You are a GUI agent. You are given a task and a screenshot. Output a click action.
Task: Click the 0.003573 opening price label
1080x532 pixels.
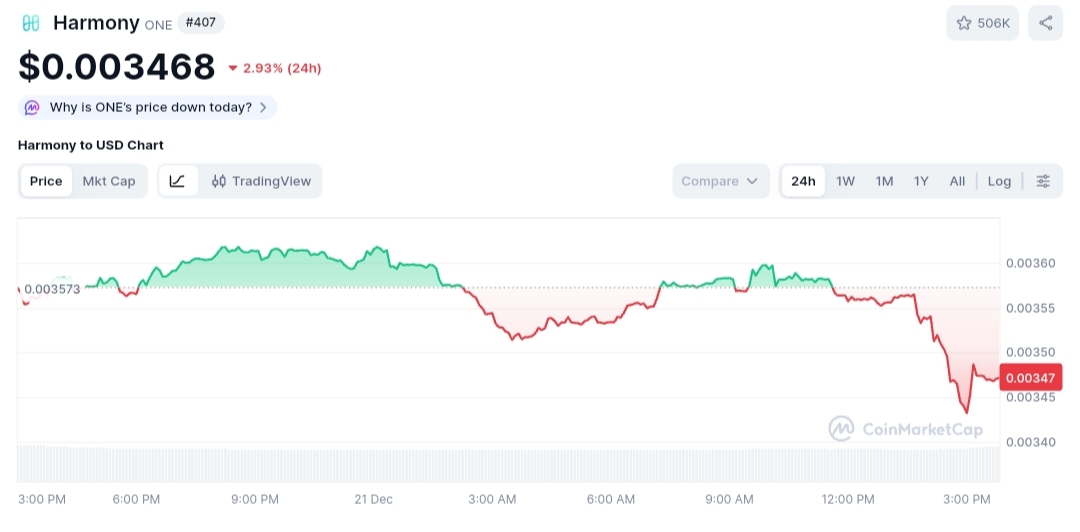point(52,289)
